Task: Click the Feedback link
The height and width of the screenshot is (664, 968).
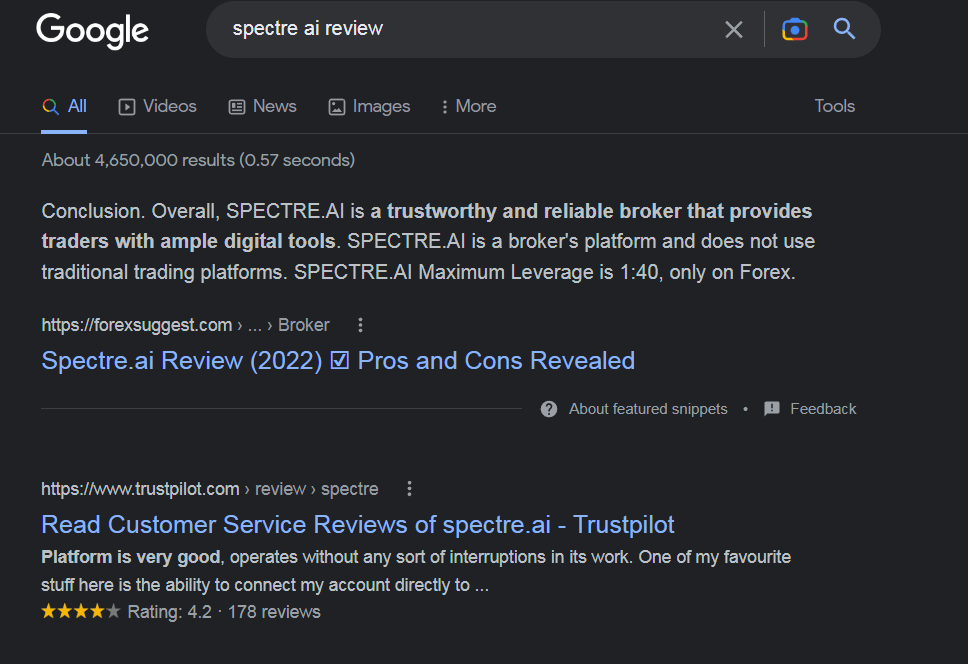Action: [823, 409]
